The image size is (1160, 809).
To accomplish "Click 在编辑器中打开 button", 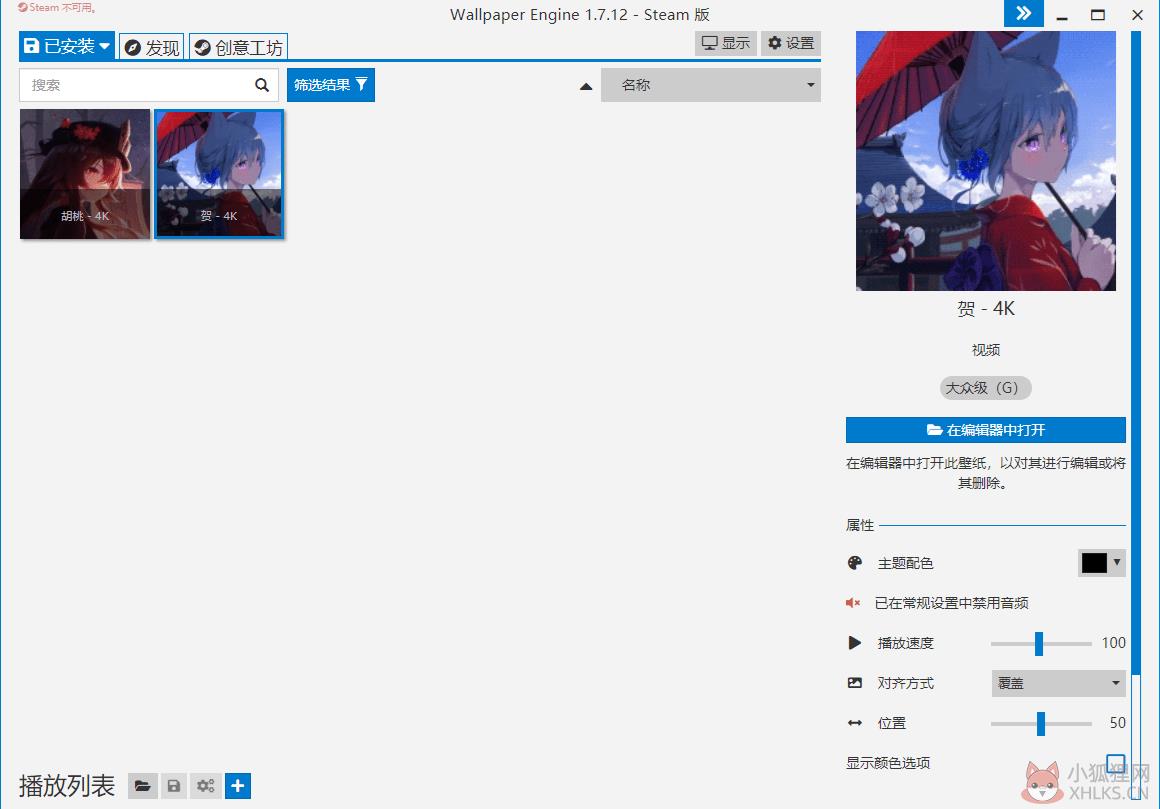I will pos(985,430).
